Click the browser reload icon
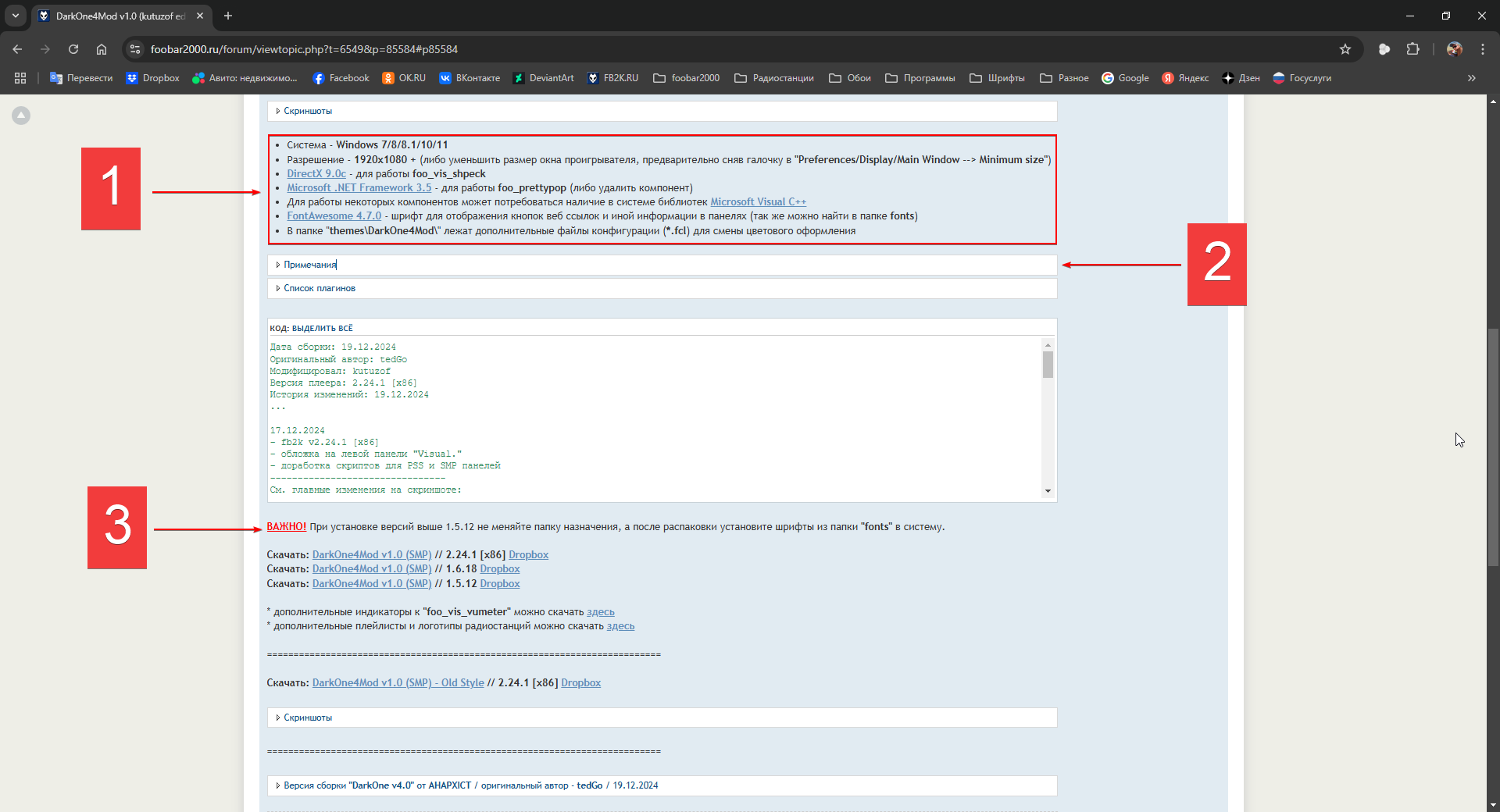 pyautogui.click(x=73, y=49)
